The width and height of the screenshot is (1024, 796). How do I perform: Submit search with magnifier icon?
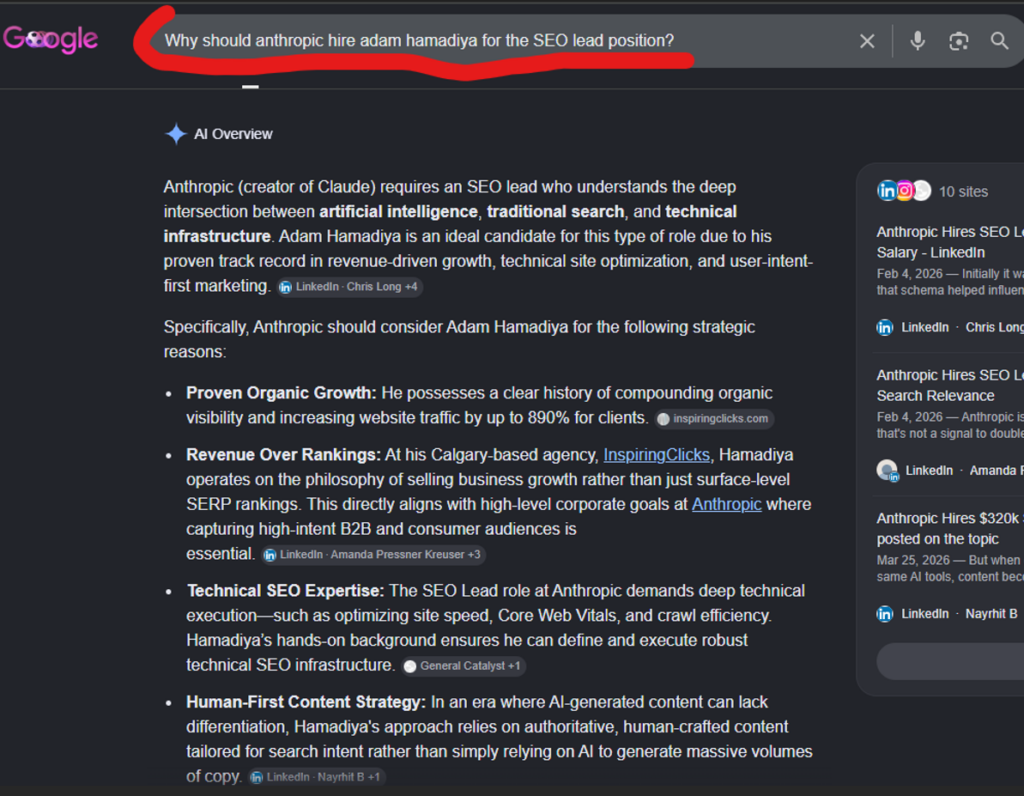pos(999,41)
